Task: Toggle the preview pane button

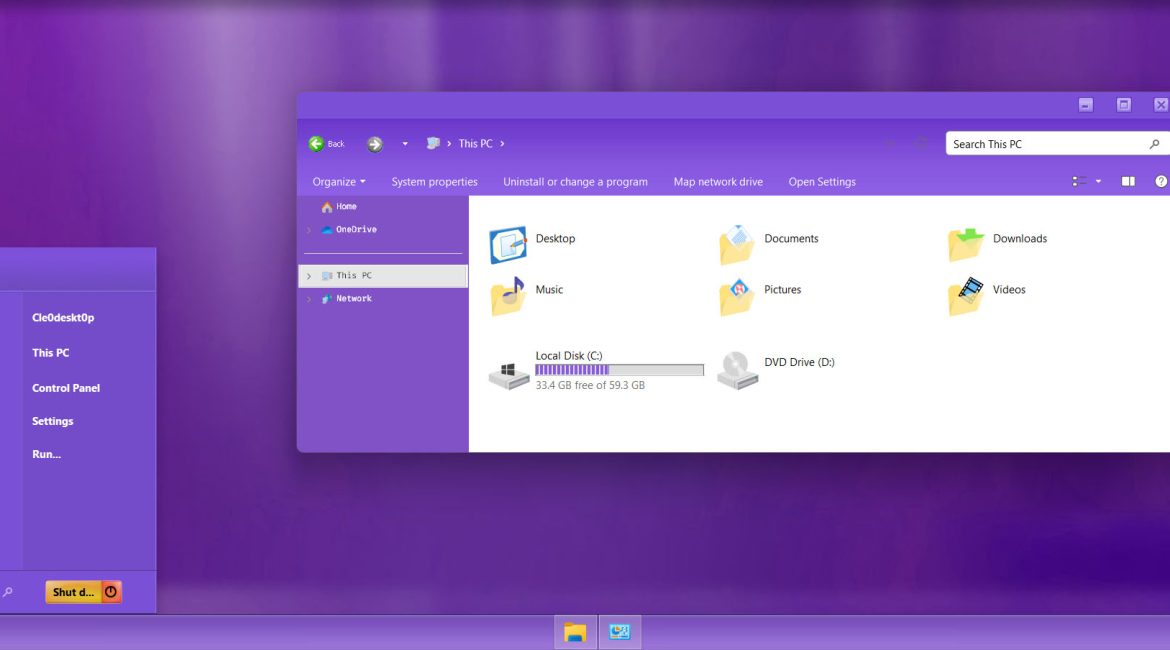Action: [x=1128, y=182]
